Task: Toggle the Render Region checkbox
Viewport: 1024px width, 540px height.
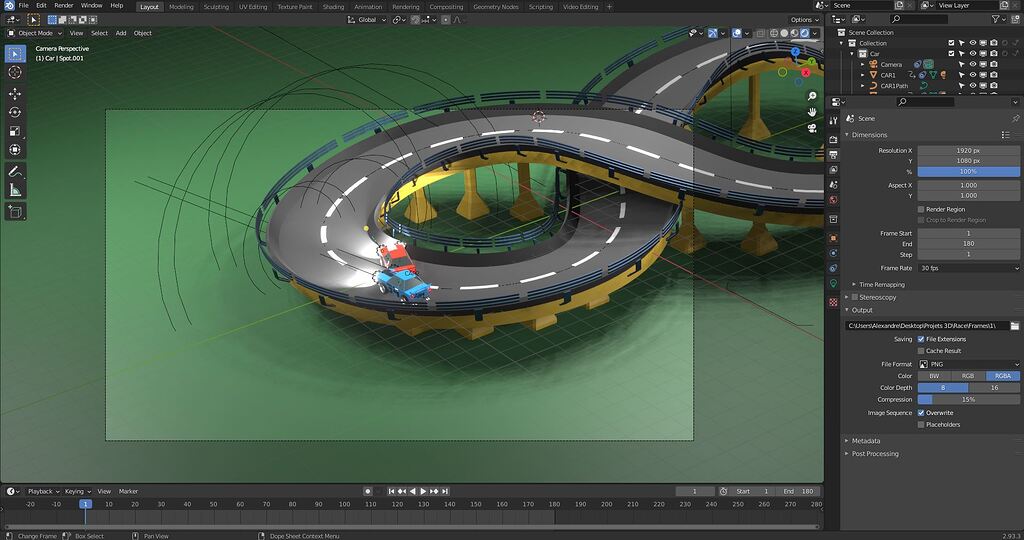Action: pyautogui.click(x=921, y=210)
